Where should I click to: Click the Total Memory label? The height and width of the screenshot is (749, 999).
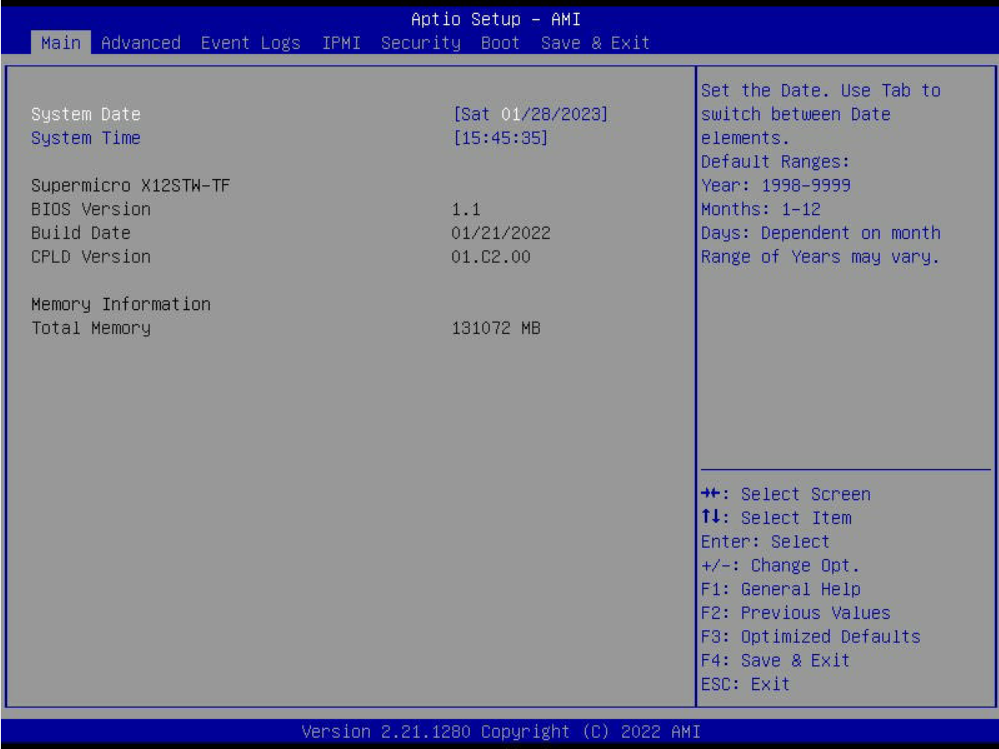pyautogui.click(x=91, y=328)
